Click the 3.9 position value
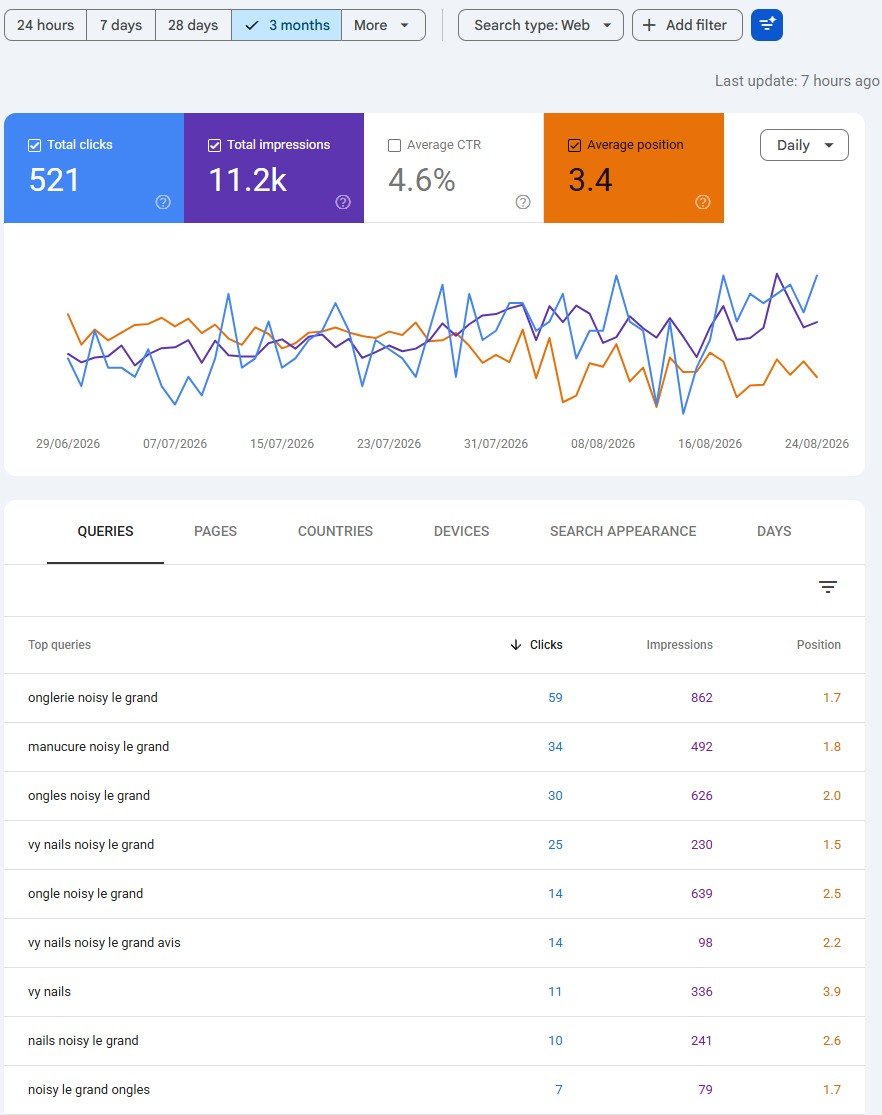 (x=831, y=992)
